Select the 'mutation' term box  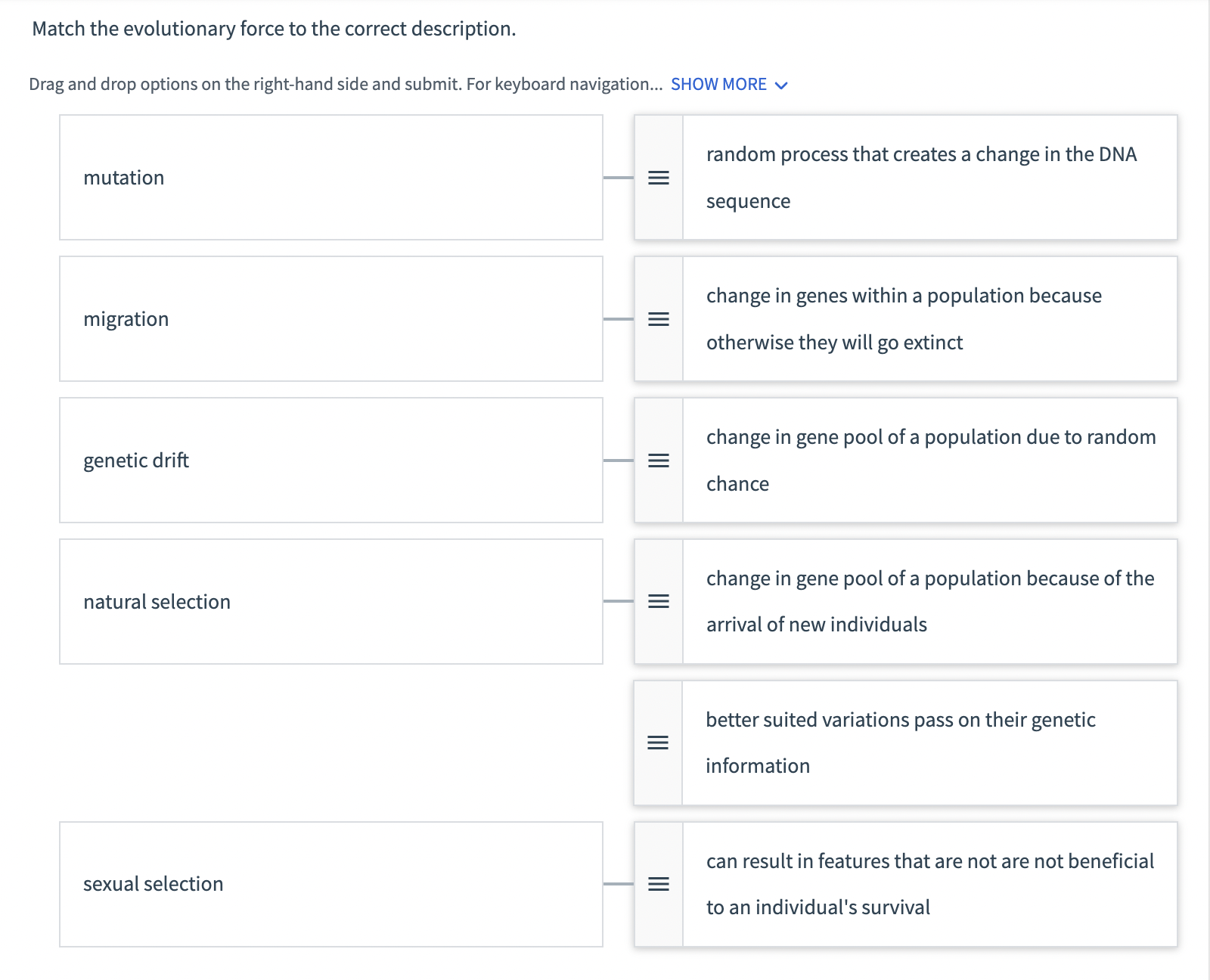click(x=330, y=178)
